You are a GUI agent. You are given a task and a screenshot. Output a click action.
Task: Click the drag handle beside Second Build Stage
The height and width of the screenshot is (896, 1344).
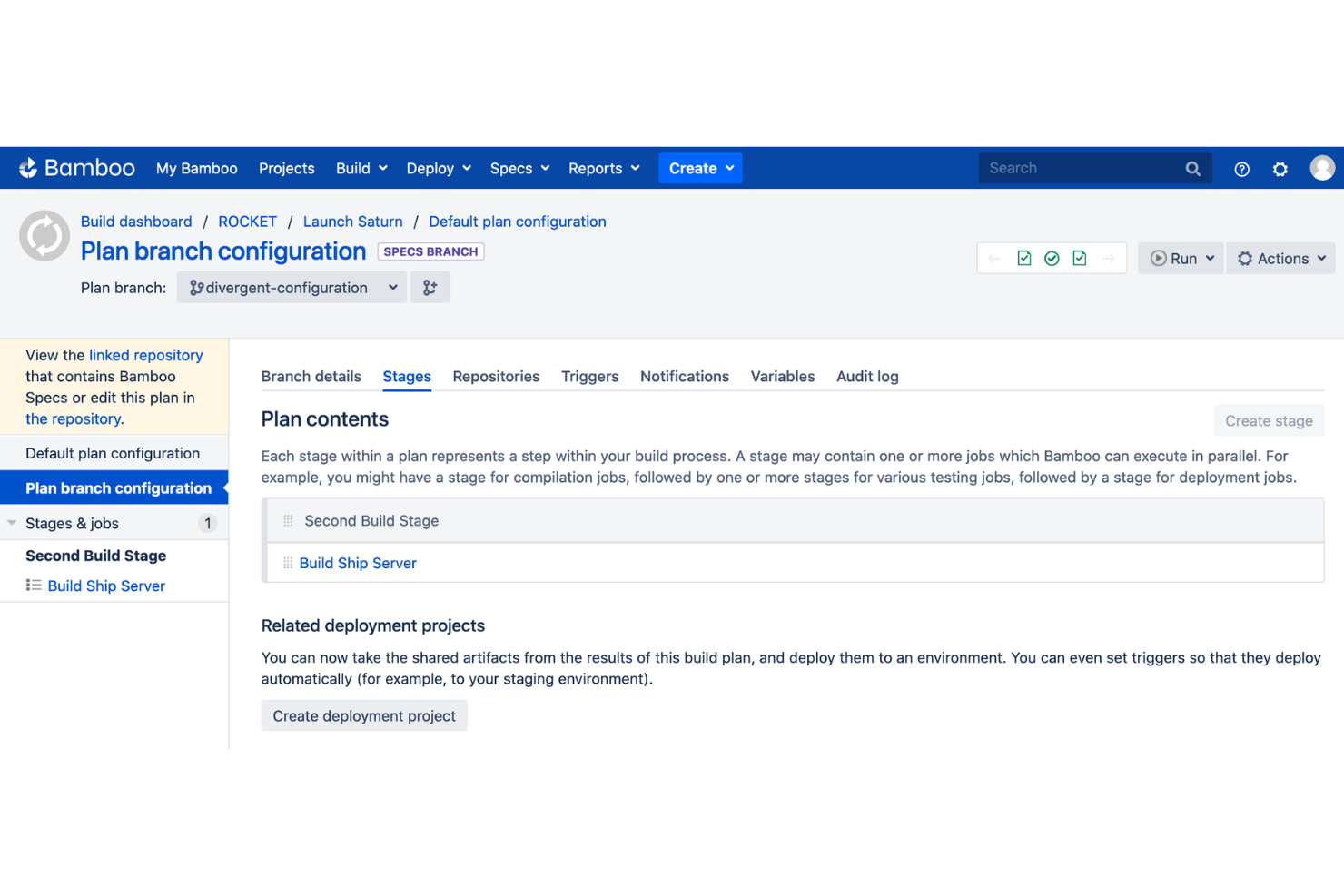(x=287, y=519)
